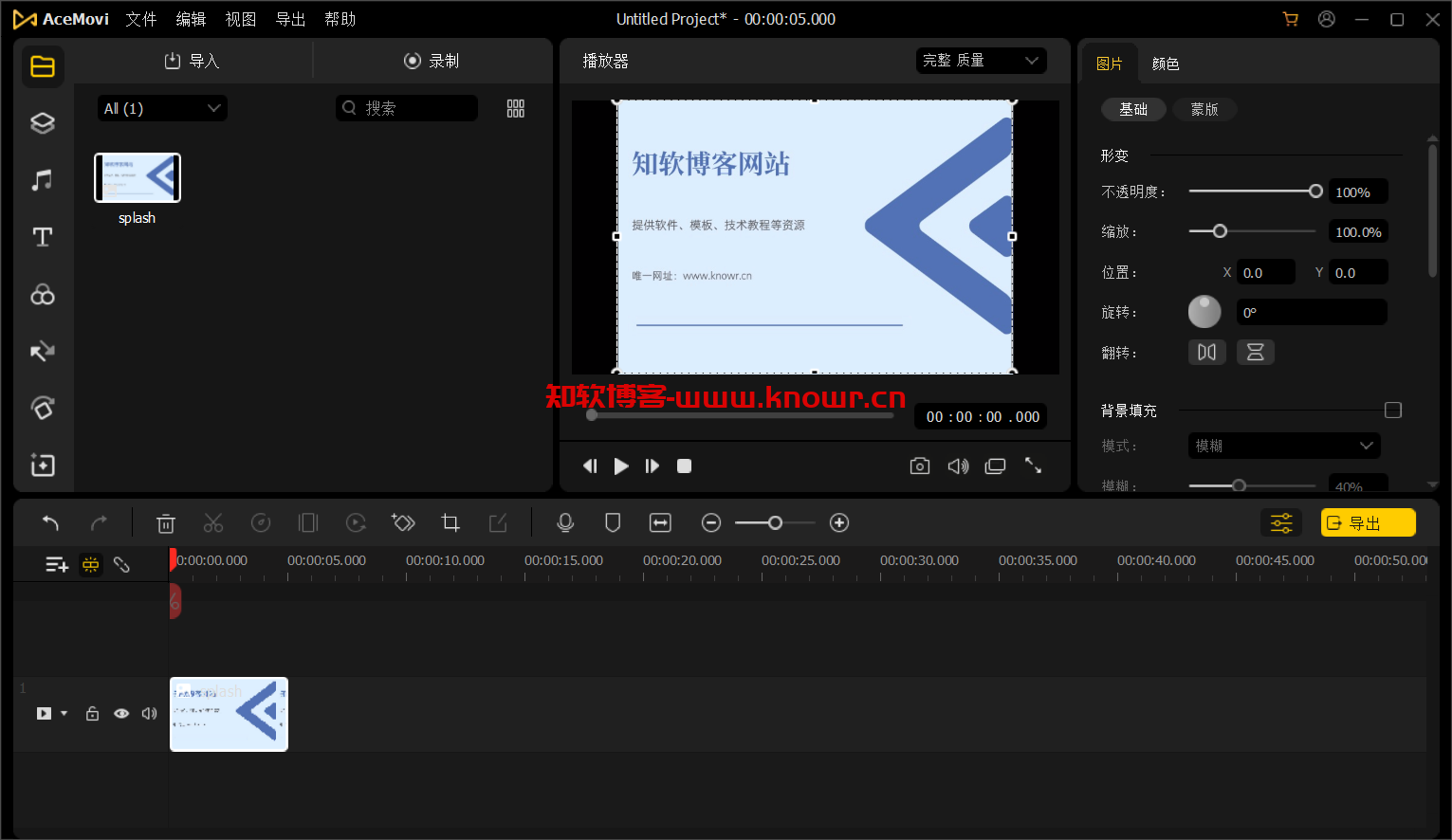This screenshot has height=840, width=1452.
Task: Zoom in timeline with plus icon
Action: pyautogui.click(x=839, y=522)
